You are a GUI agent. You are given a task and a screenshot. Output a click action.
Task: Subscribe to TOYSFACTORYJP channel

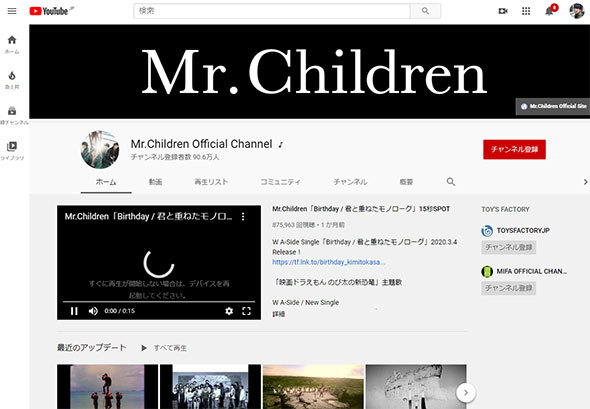(508, 247)
